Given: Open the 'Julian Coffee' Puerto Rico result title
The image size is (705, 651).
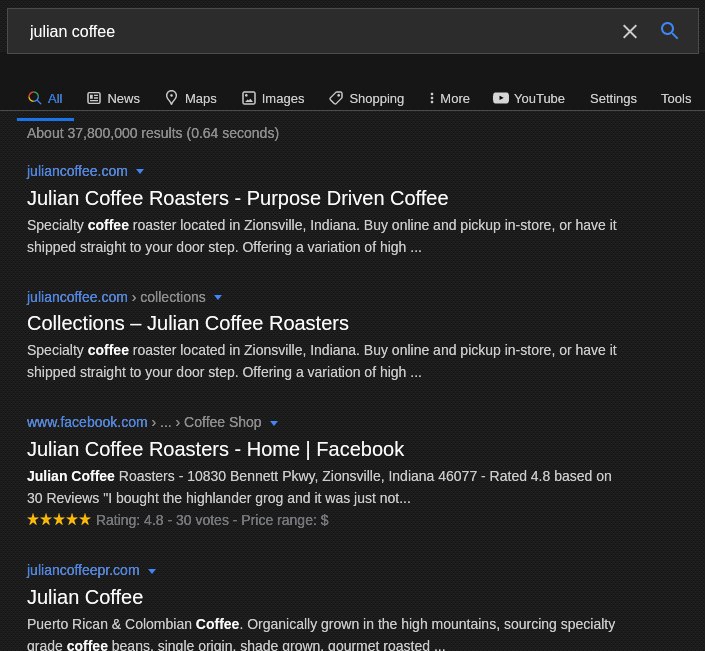Looking at the screenshot, I should (x=85, y=597).
